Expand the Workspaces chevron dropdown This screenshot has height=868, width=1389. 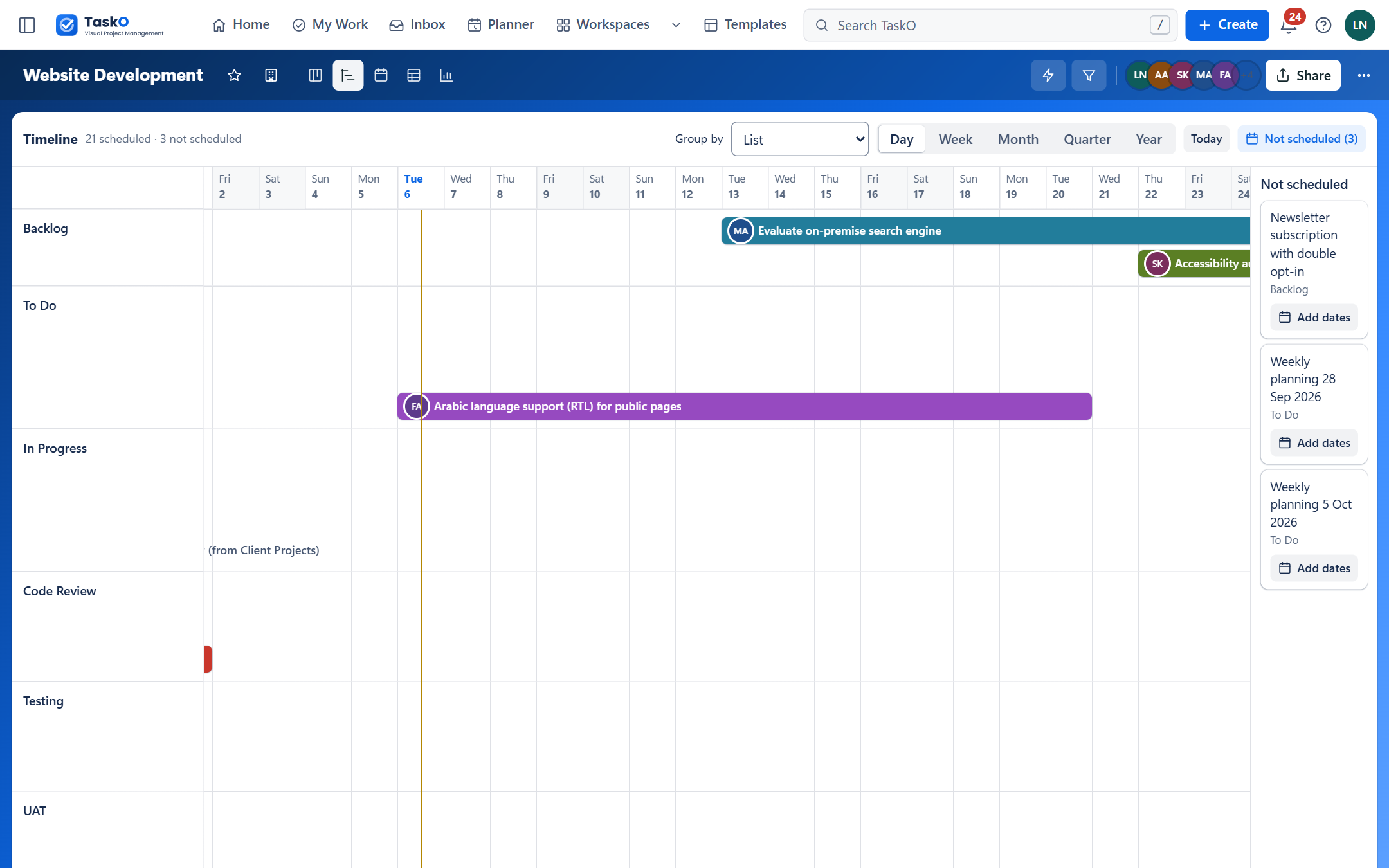676,25
